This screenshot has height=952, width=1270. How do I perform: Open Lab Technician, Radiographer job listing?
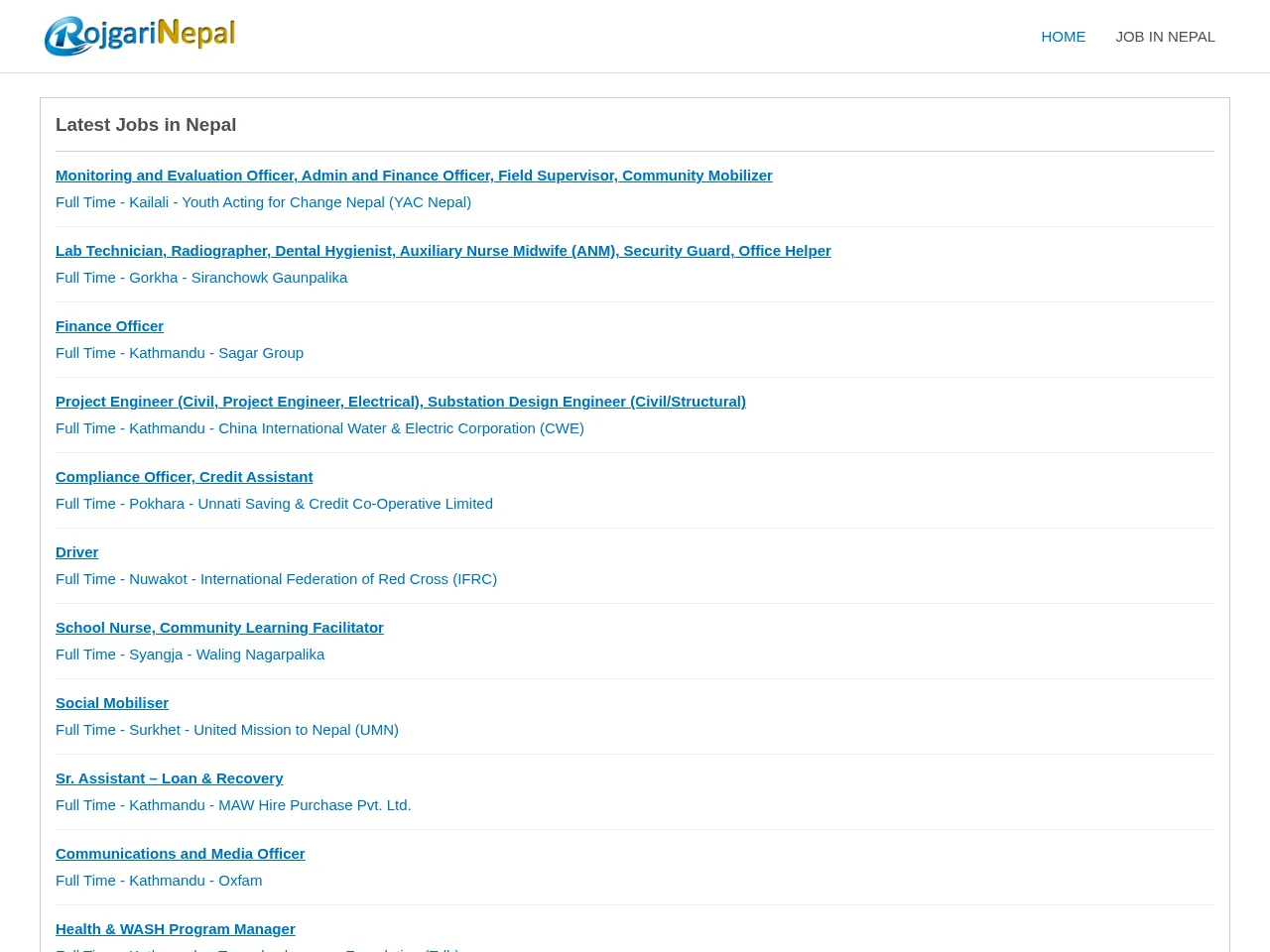(x=444, y=251)
